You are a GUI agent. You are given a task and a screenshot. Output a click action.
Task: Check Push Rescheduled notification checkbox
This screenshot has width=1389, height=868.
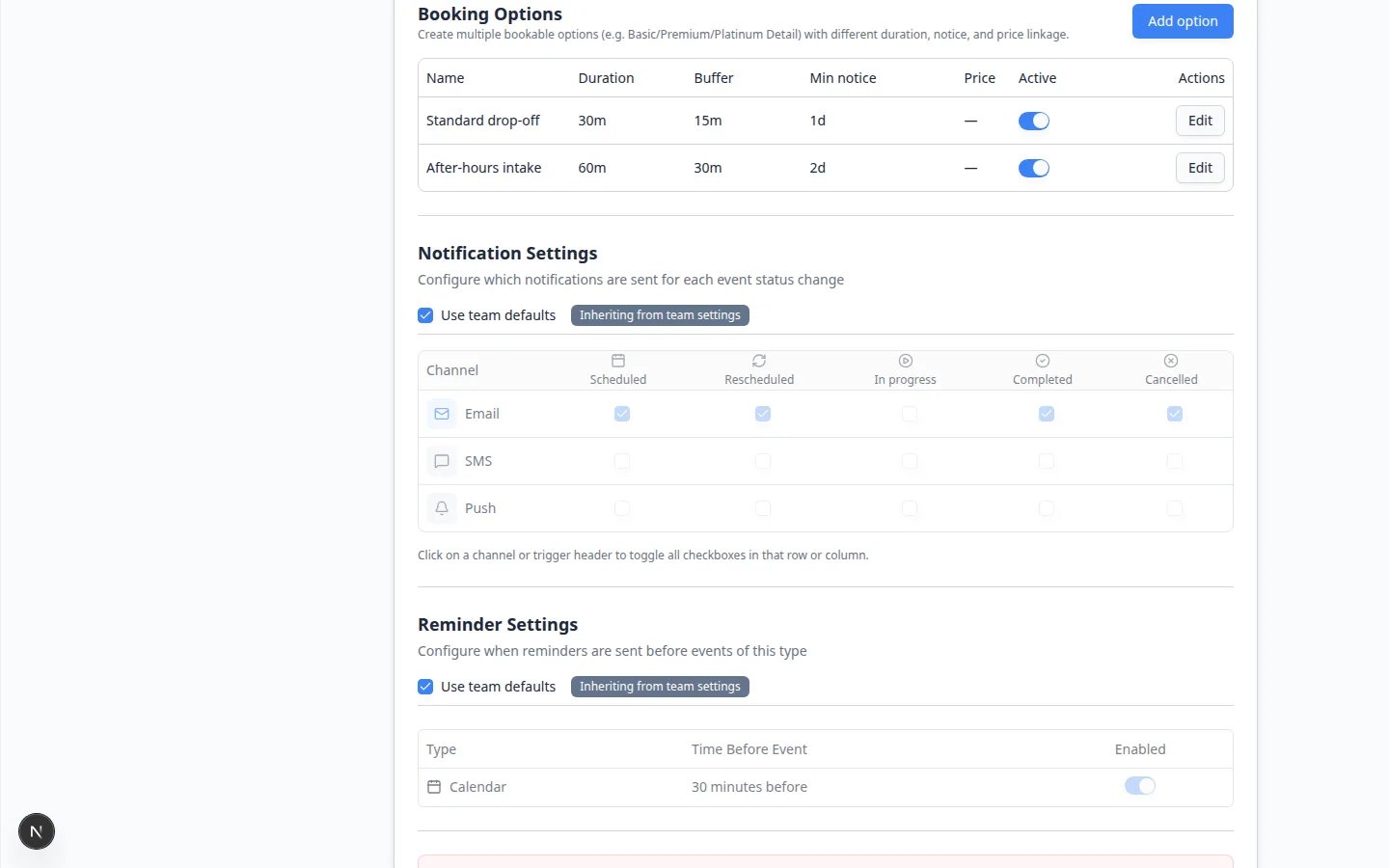(x=763, y=508)
